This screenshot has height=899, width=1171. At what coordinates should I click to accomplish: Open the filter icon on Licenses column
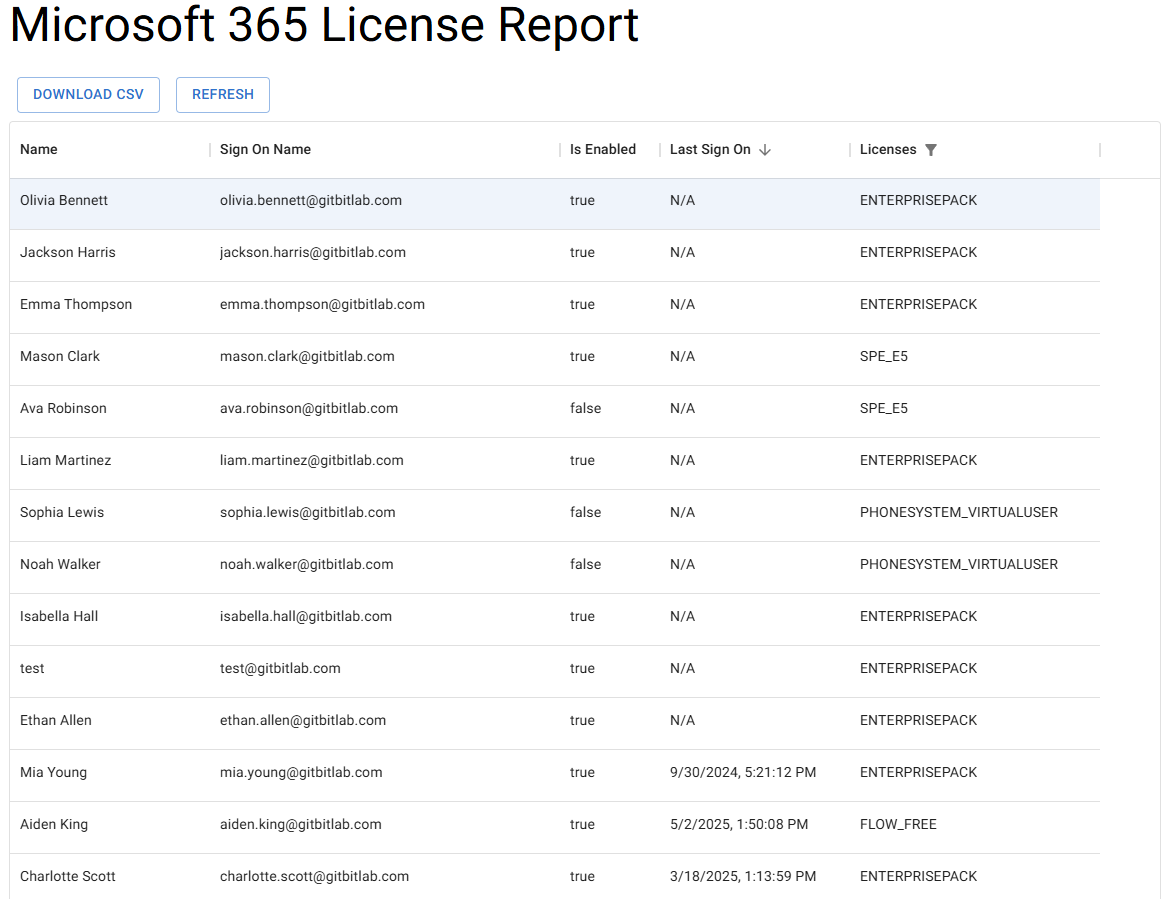tap(931, 149)
